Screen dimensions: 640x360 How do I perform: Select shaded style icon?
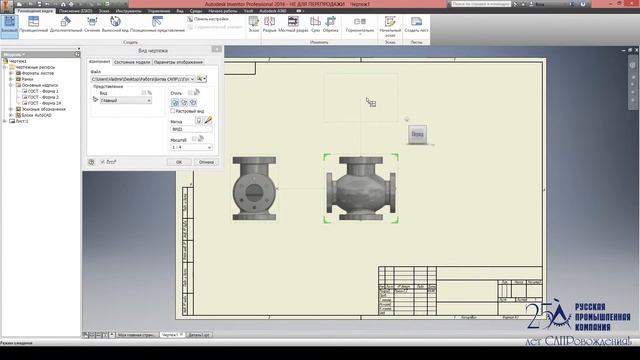(193, 103)
